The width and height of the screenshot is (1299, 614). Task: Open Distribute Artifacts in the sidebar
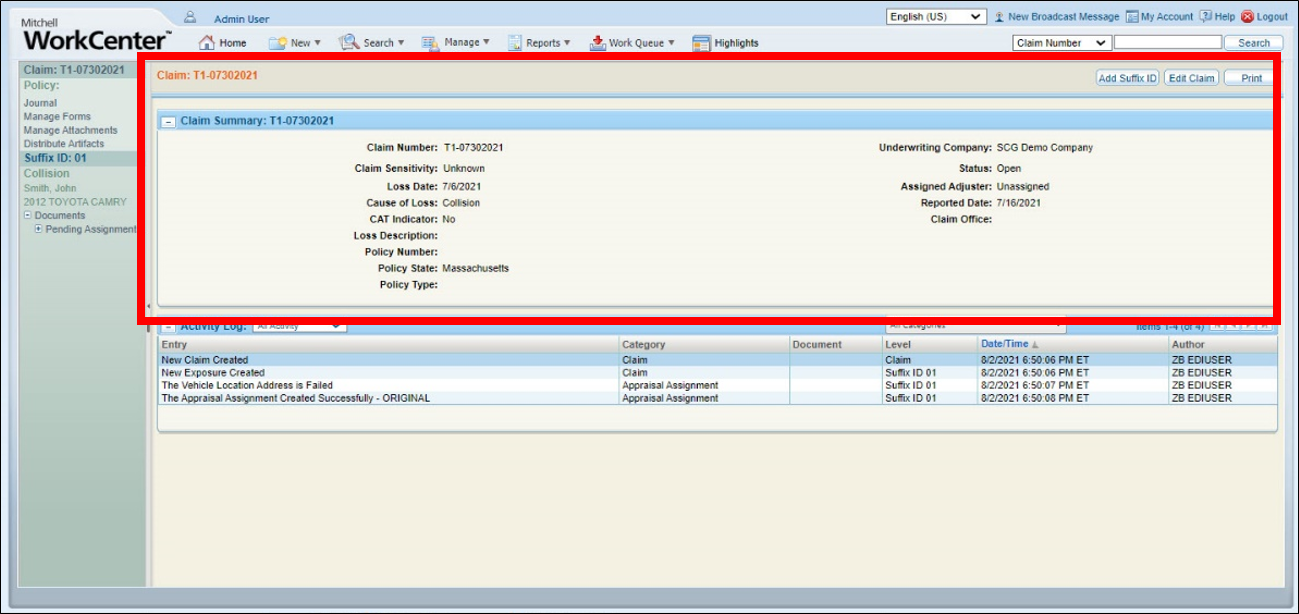(x=64, y=144)
